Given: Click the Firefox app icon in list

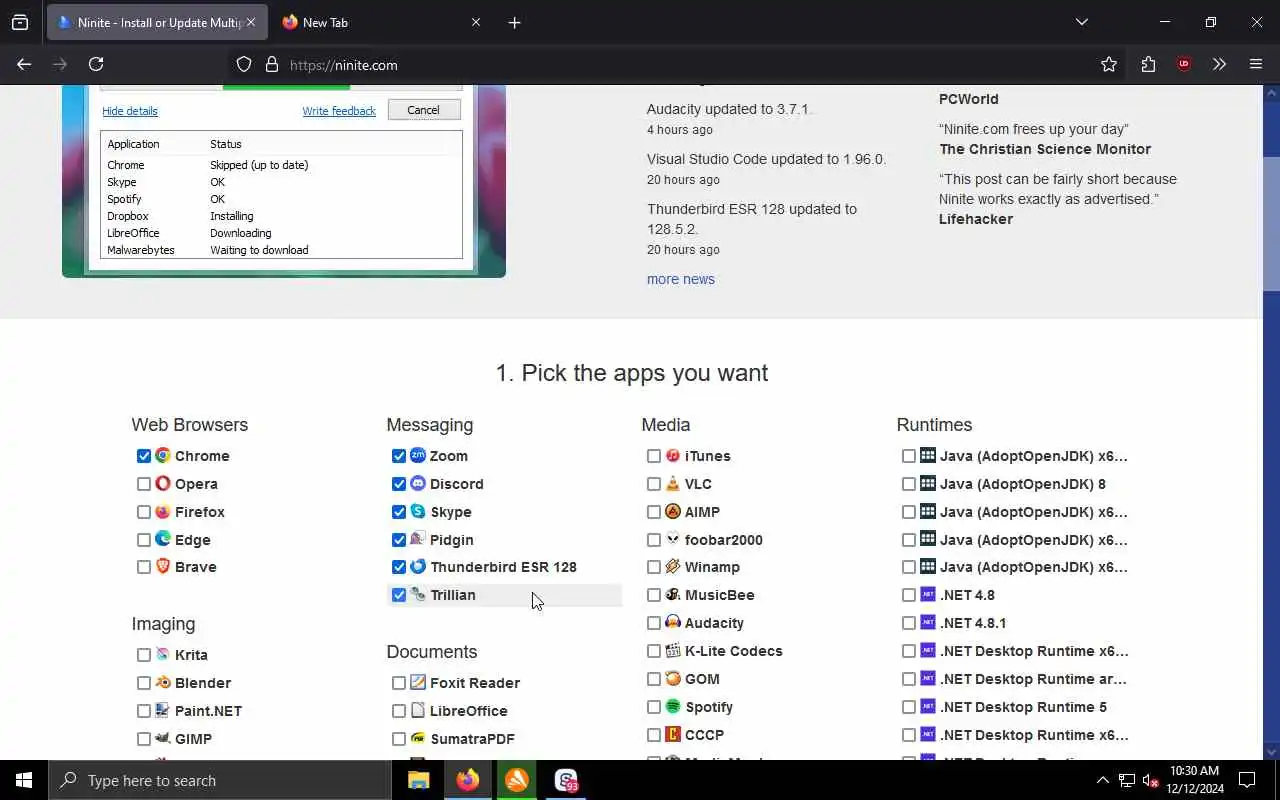Looking at the screenshot, I should click(x=163, y=511).
